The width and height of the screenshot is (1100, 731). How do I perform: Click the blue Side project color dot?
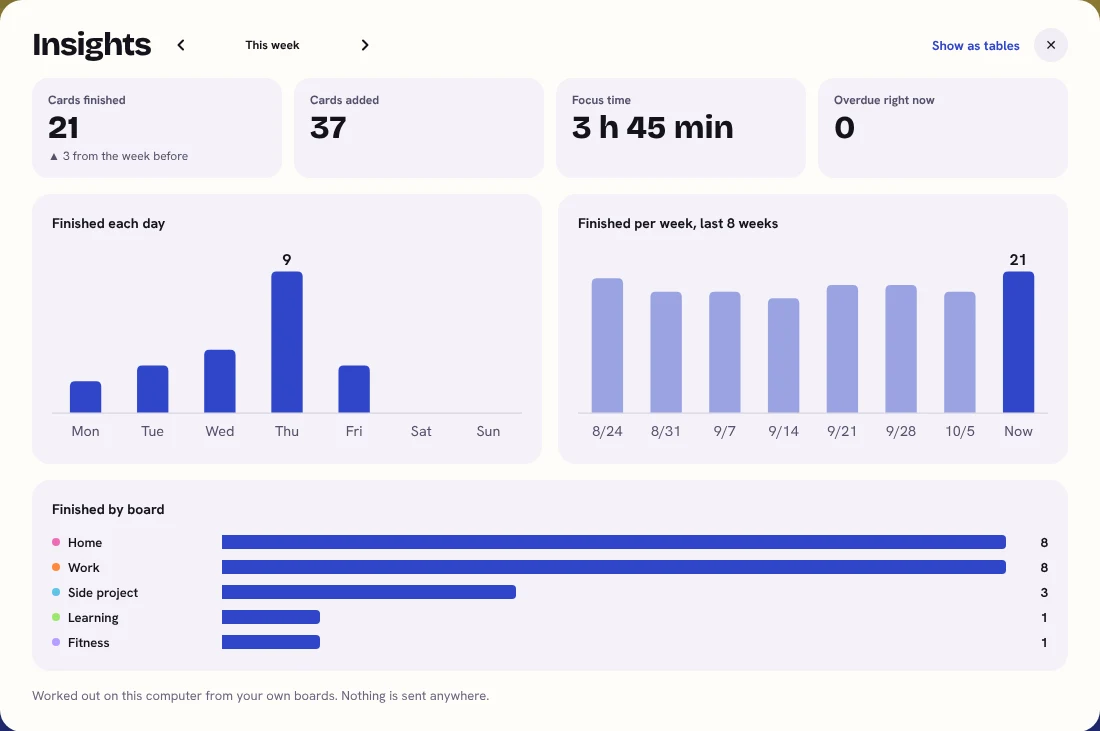[x=56, y=592]
